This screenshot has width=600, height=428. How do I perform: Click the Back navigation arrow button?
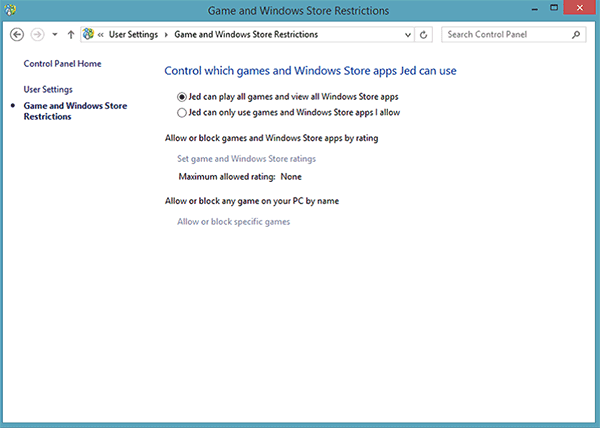coord(17,34)
